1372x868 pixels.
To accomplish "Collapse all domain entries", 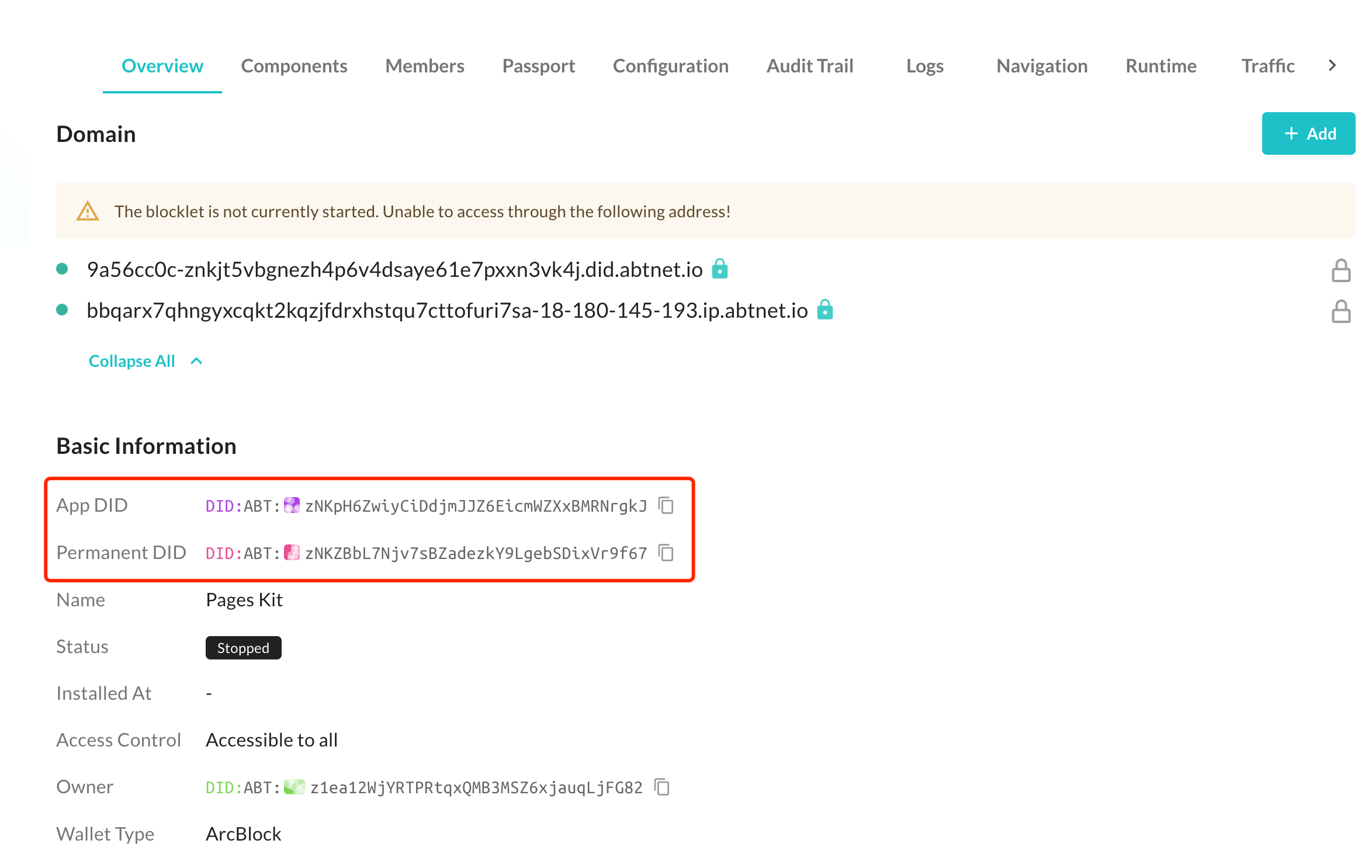I will [x=132, y=361].
